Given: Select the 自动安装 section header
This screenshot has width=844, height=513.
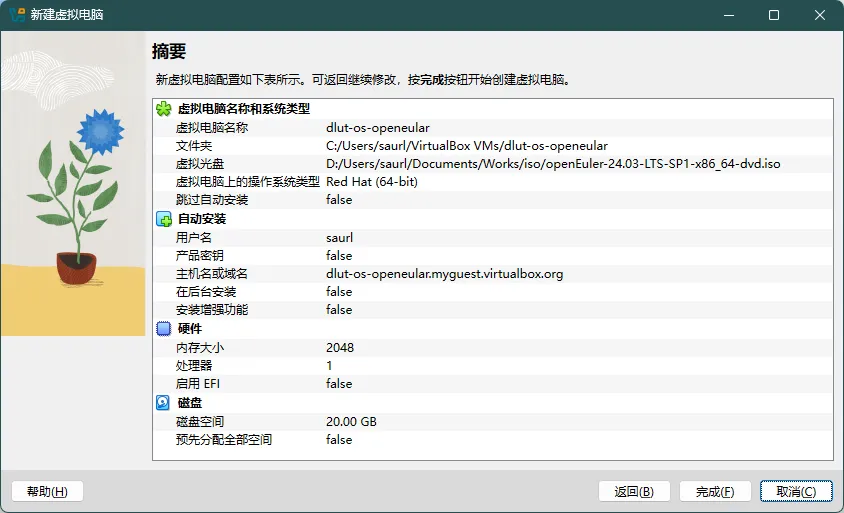Looking at the screenshot, I should click(x=201, y=219).
